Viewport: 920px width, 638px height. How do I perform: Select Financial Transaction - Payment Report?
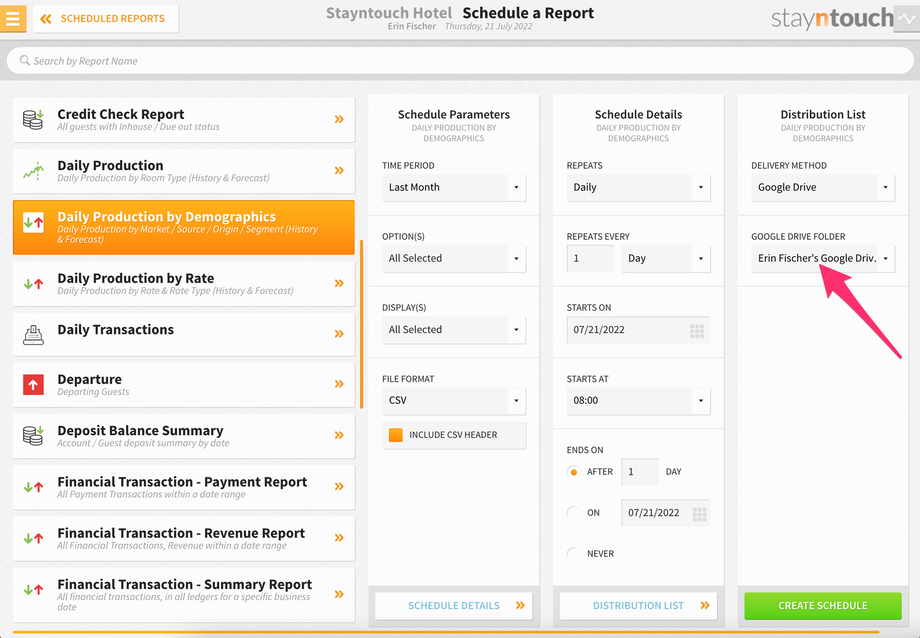pos(184,487)
